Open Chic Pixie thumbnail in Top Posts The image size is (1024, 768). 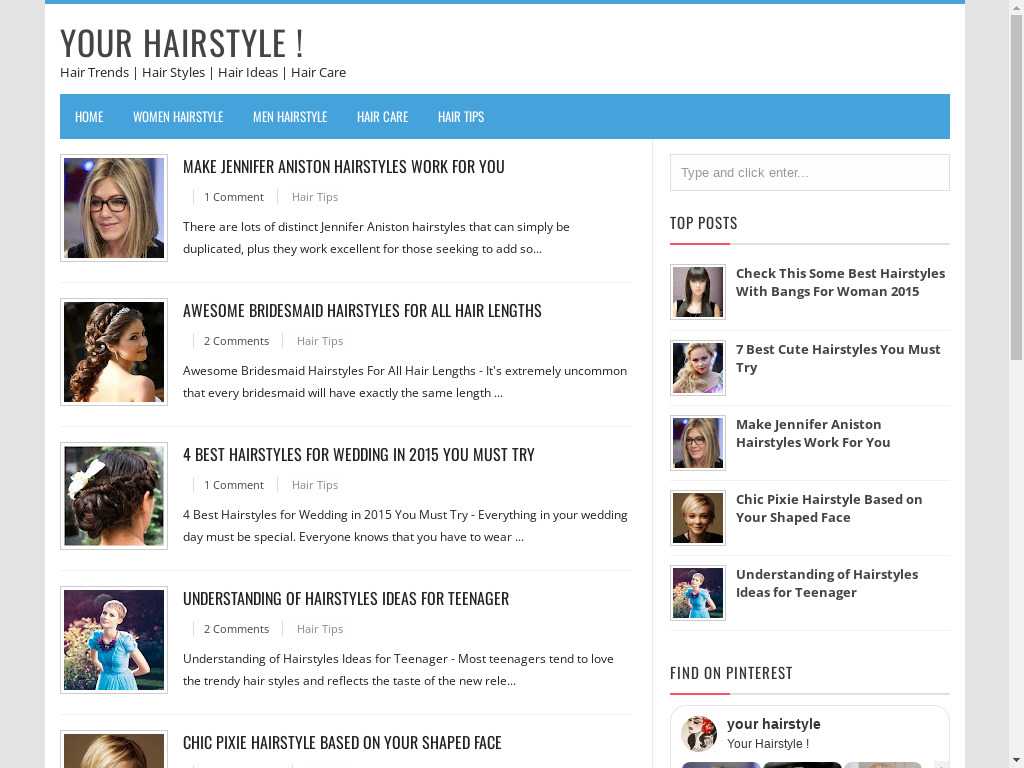point(698,517)
